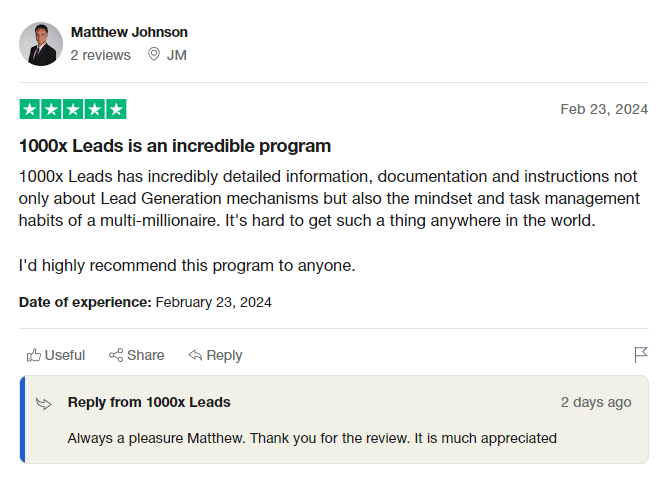667x483 pixels.
Task: Click the Feb 23, 2024 review date
Action: coord(604,109)
